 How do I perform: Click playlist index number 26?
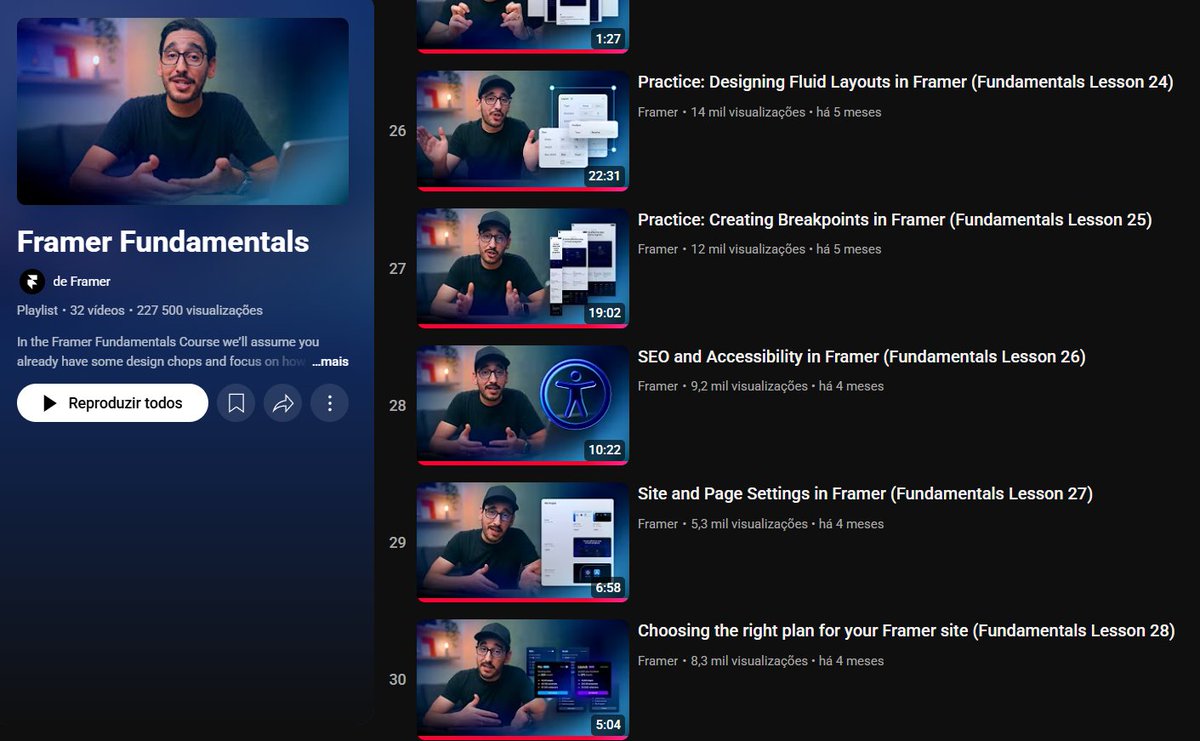(398, 131)
